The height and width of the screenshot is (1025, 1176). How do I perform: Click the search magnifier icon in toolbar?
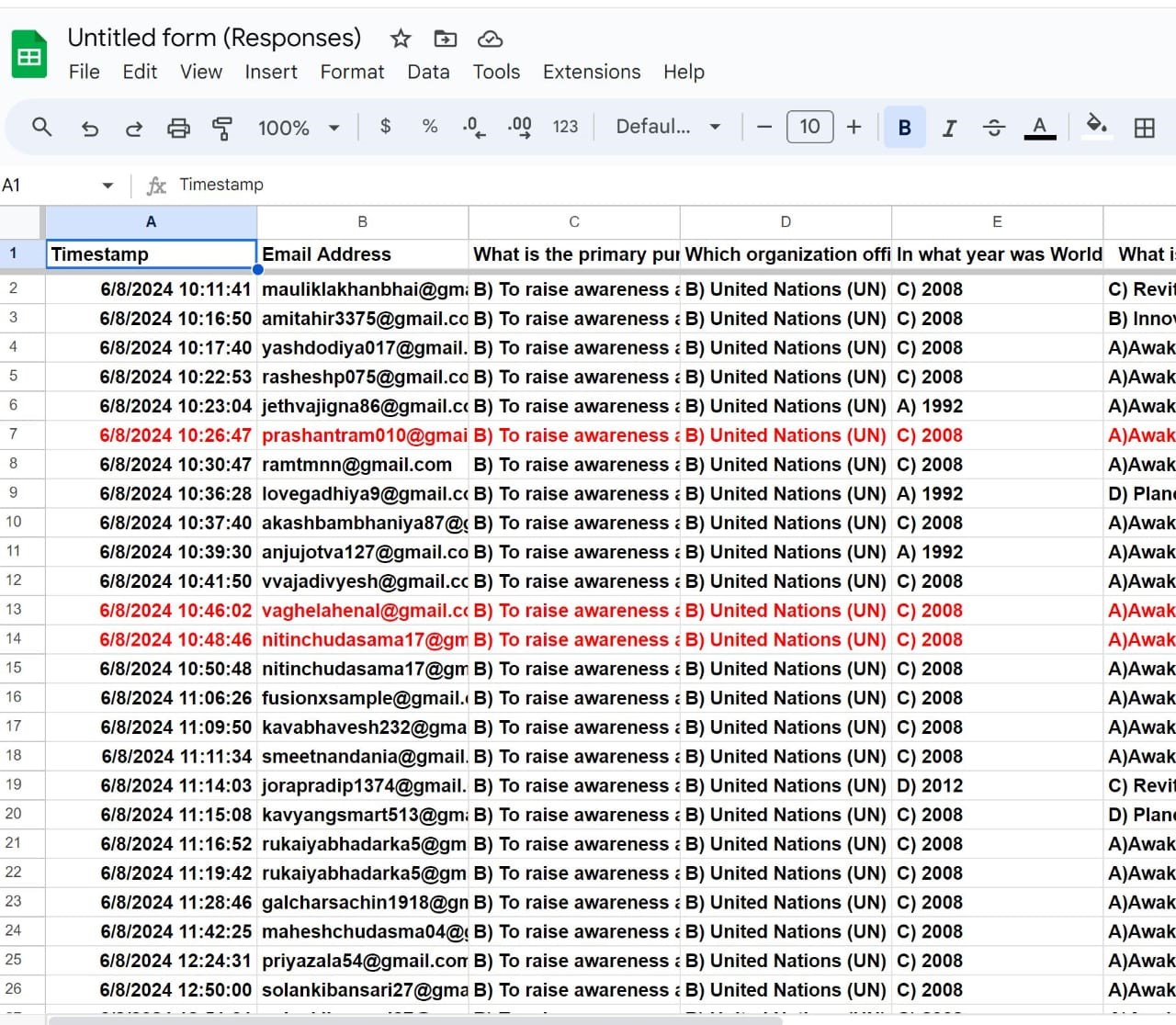tap(41, 127)
